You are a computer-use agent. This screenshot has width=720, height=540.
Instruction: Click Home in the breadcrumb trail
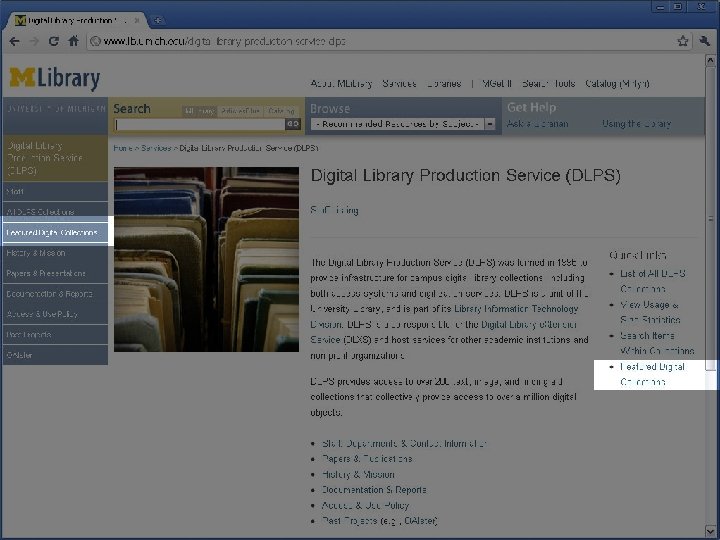[123, 148]
